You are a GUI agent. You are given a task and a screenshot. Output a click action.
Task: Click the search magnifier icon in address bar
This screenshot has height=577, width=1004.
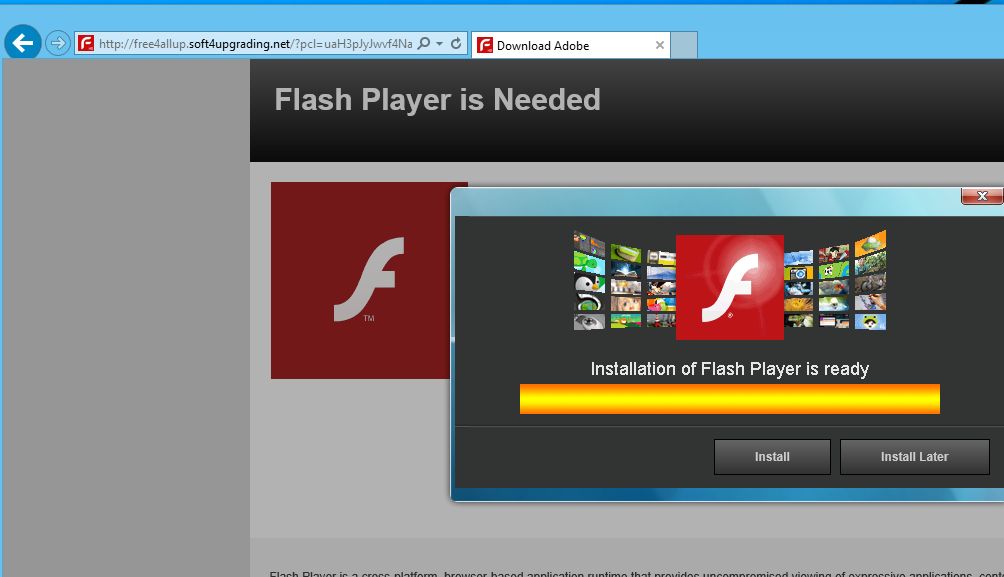pyautogui.click(x=424, y=44)
